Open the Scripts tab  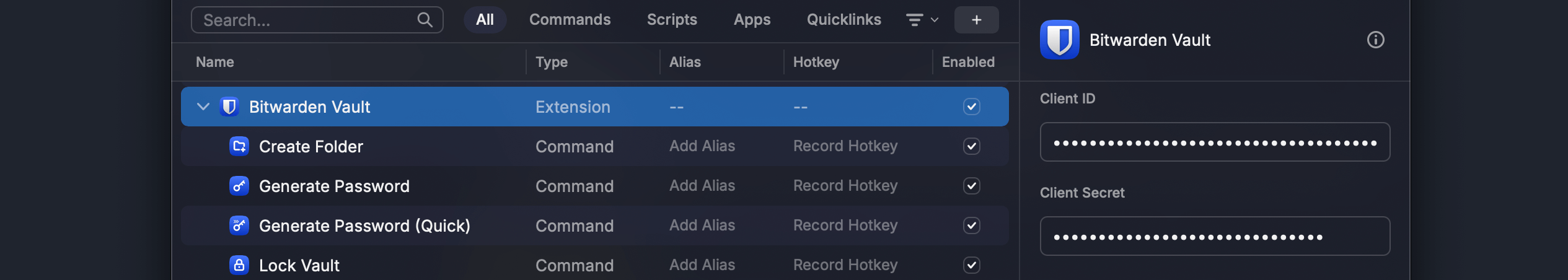672,20
